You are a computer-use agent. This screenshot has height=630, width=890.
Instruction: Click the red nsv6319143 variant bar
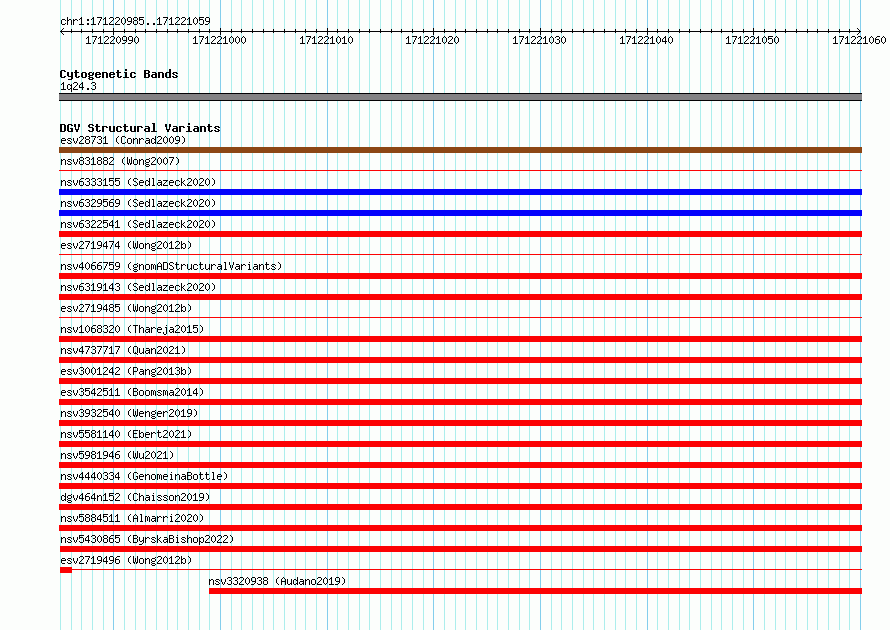coord(460,297)
